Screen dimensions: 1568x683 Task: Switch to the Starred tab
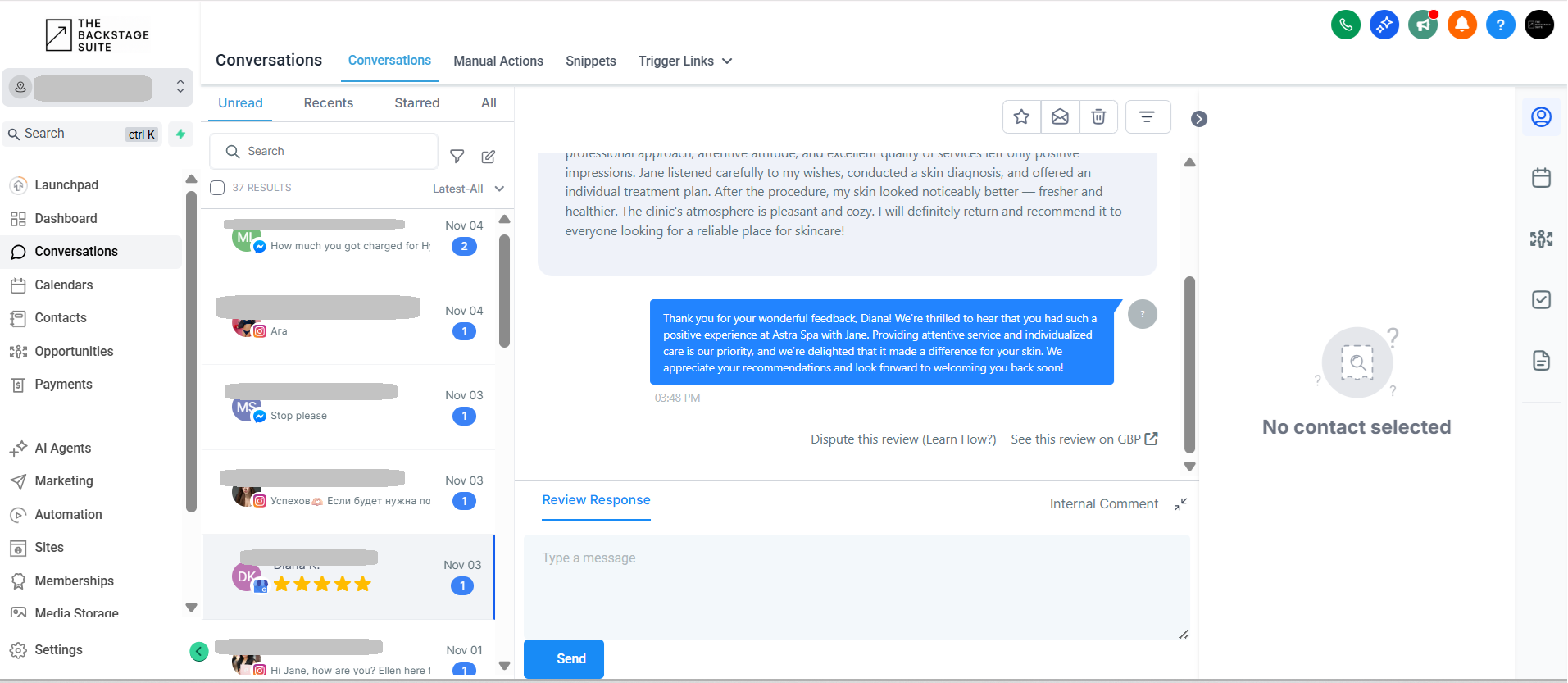click(416, 103)
